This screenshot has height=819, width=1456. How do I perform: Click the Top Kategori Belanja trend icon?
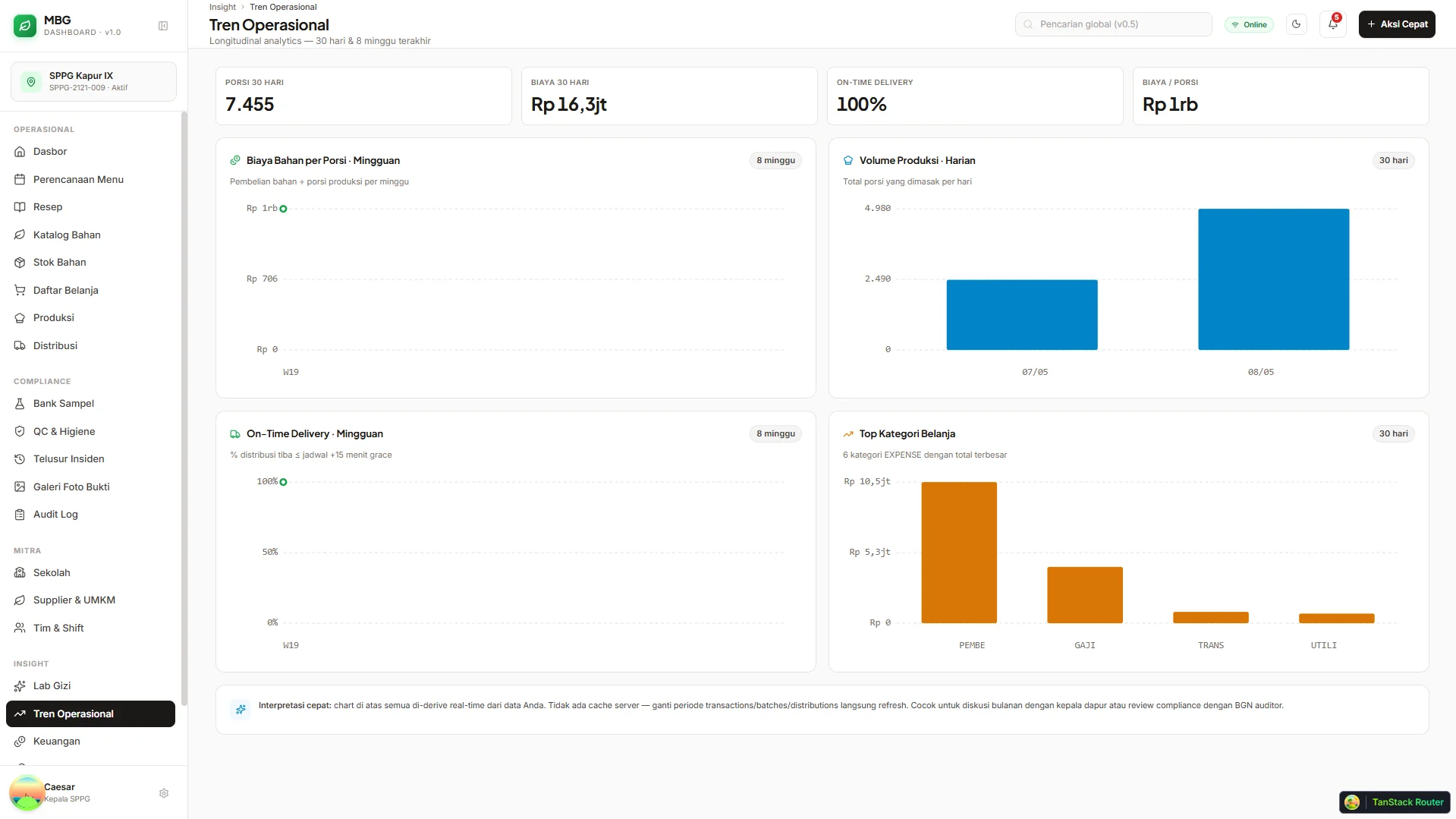click(848, 434)
